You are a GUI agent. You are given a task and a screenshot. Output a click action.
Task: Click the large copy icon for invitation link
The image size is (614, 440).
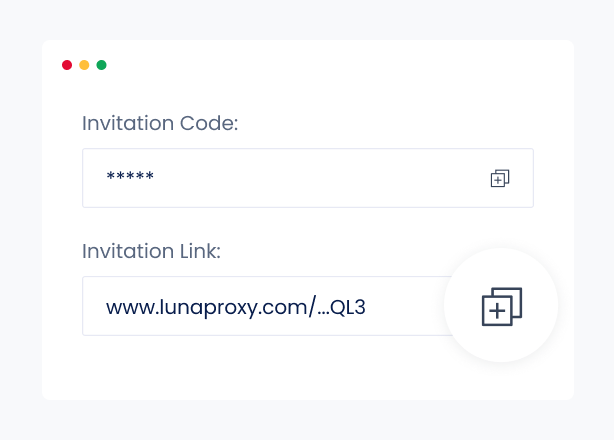(502, 306)
